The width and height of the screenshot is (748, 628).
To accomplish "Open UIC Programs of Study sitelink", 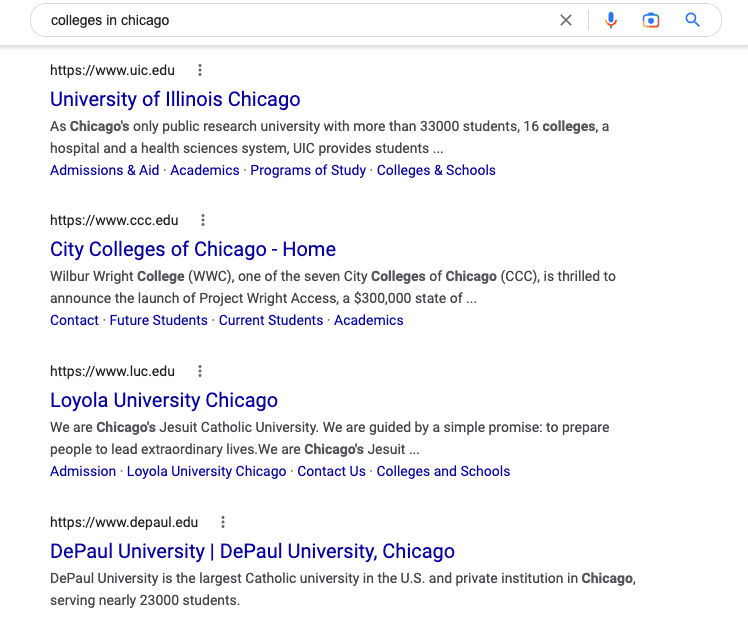I will (x=308, y=170).
